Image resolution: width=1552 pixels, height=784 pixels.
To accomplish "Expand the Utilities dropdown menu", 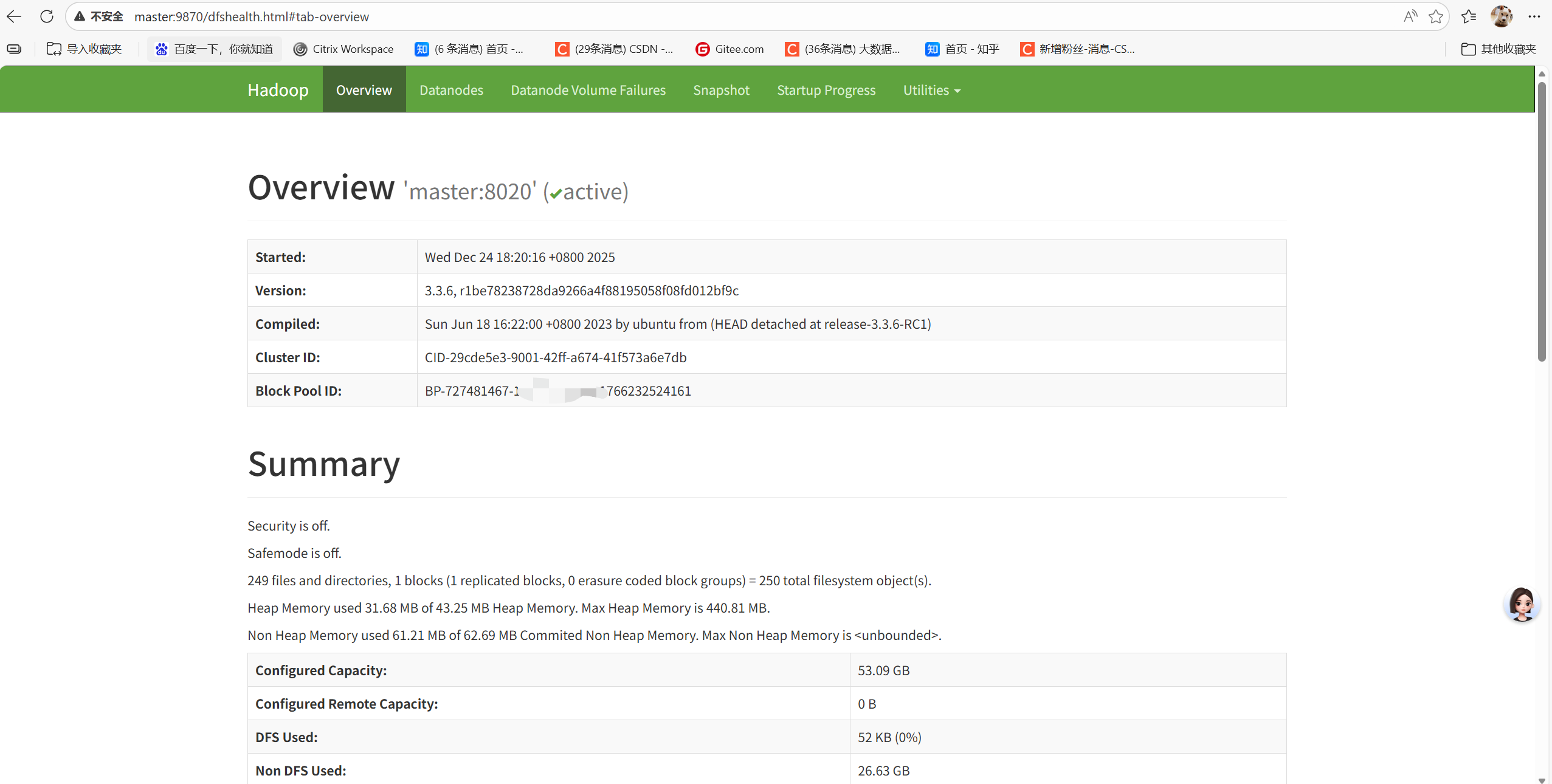I will click(x=931, y=90).
